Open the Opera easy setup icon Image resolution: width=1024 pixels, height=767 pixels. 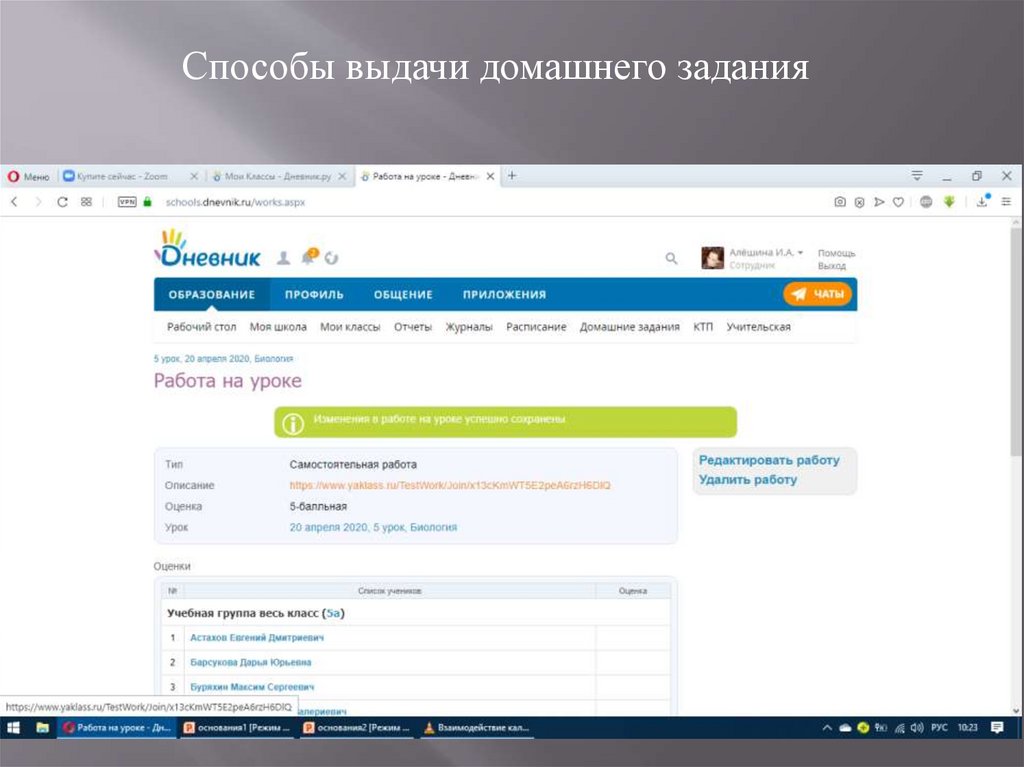(1006, 202)
